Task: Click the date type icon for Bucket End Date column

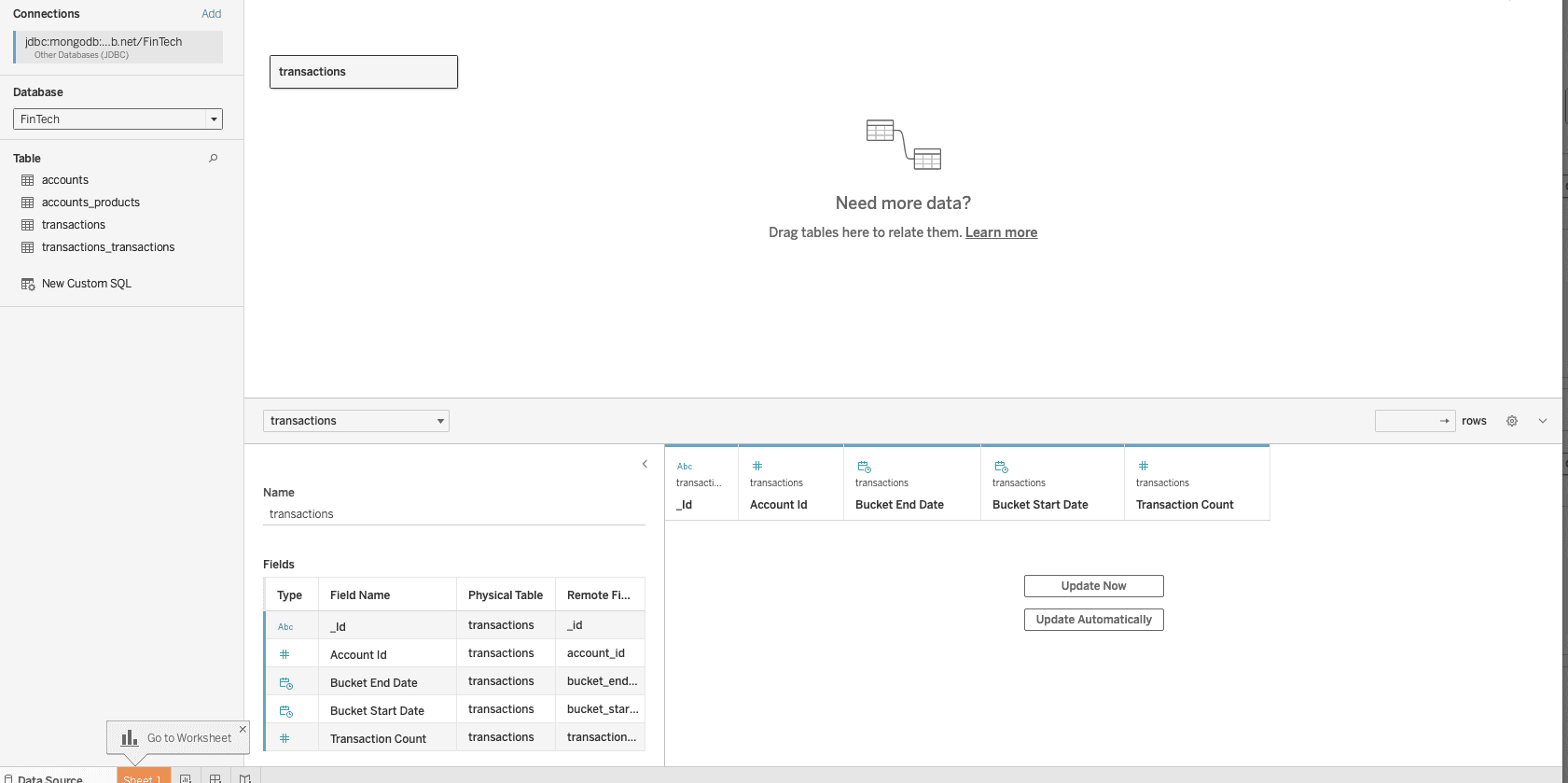Action: [864, 467]
